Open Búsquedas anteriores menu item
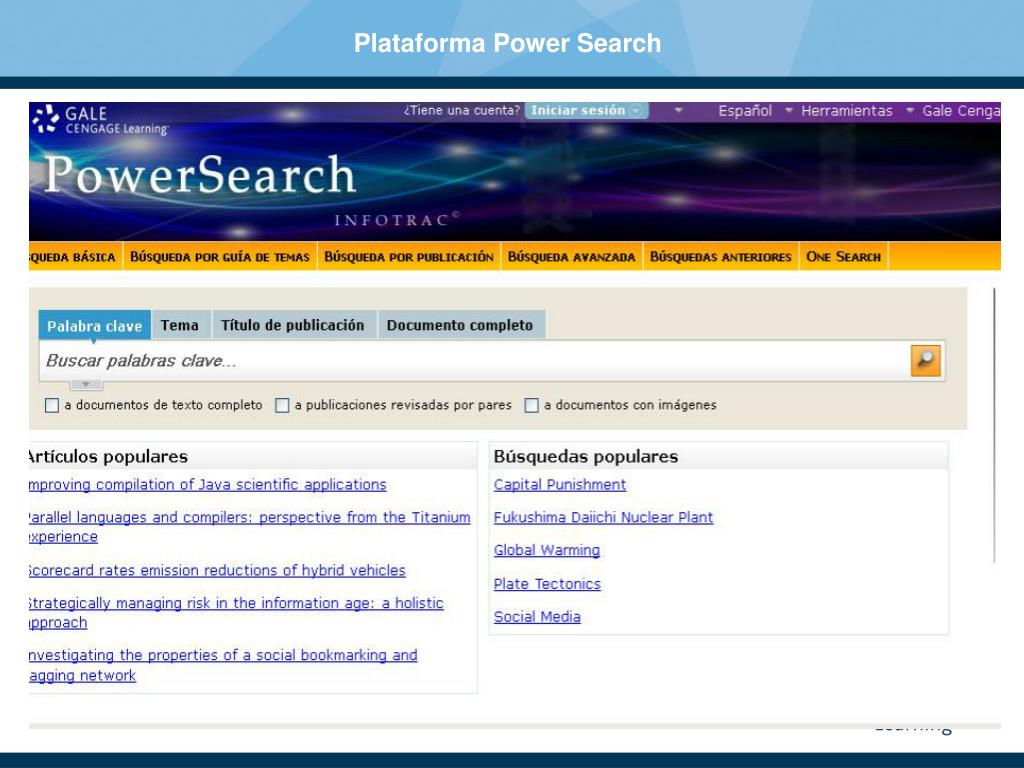The height and width of the screenshot is (768, 1024). coord(720,257)
